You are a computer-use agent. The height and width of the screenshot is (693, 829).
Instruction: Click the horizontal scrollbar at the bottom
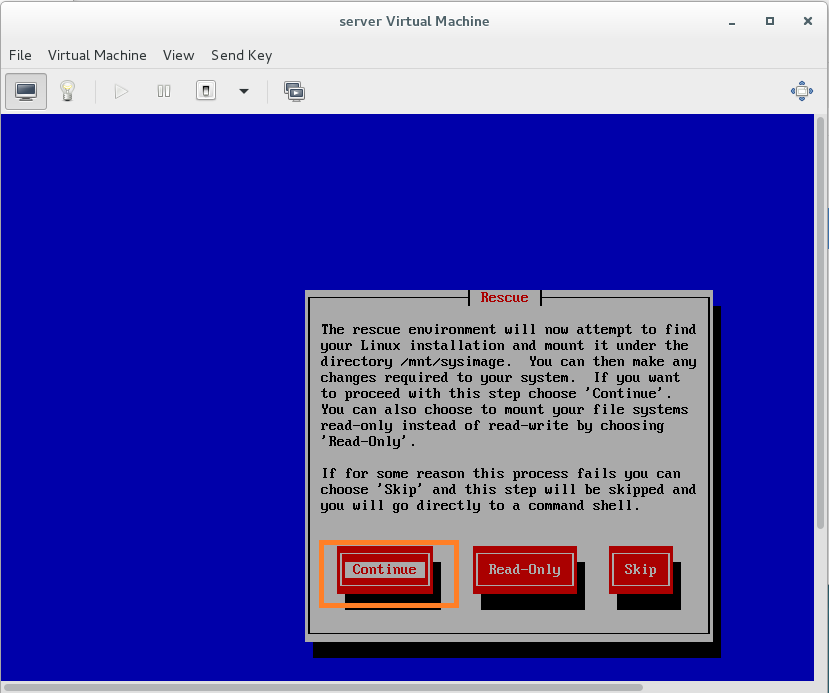point(320,687)
